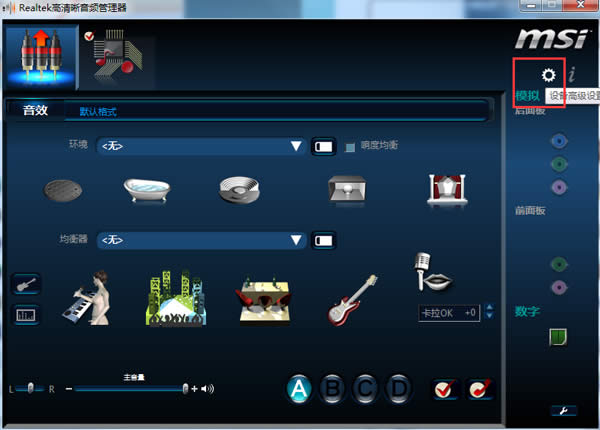
Task: Increase volume with the plus button
Action: click(194, 389)
